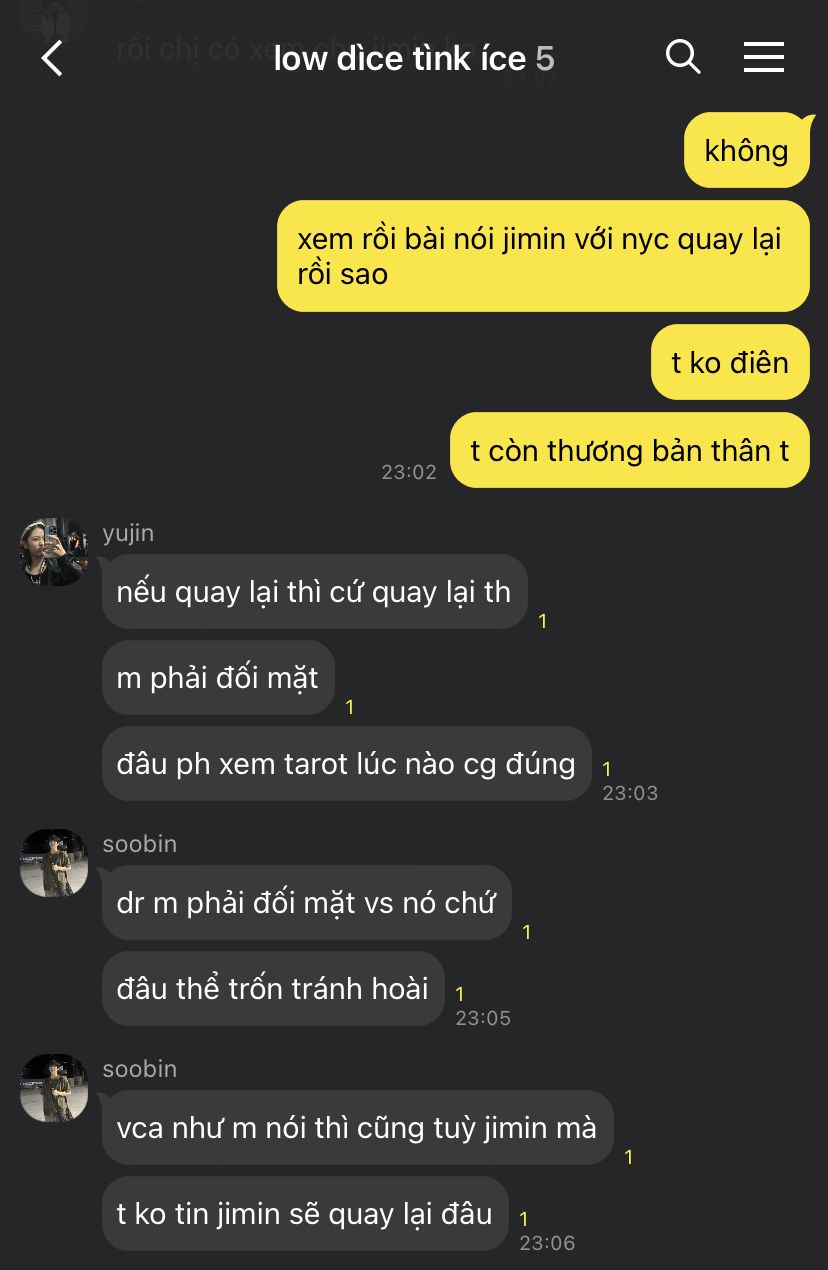
Task: Select 'đâu thể trốn tránh hoài' message
Action: pyautogui.click(x=273, y=989)
